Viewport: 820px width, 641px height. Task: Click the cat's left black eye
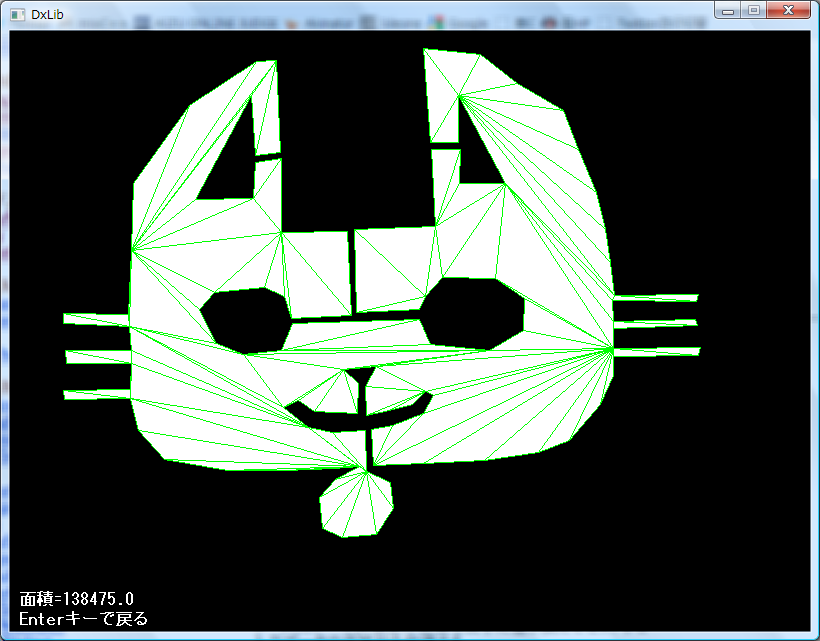click(245, 318)
